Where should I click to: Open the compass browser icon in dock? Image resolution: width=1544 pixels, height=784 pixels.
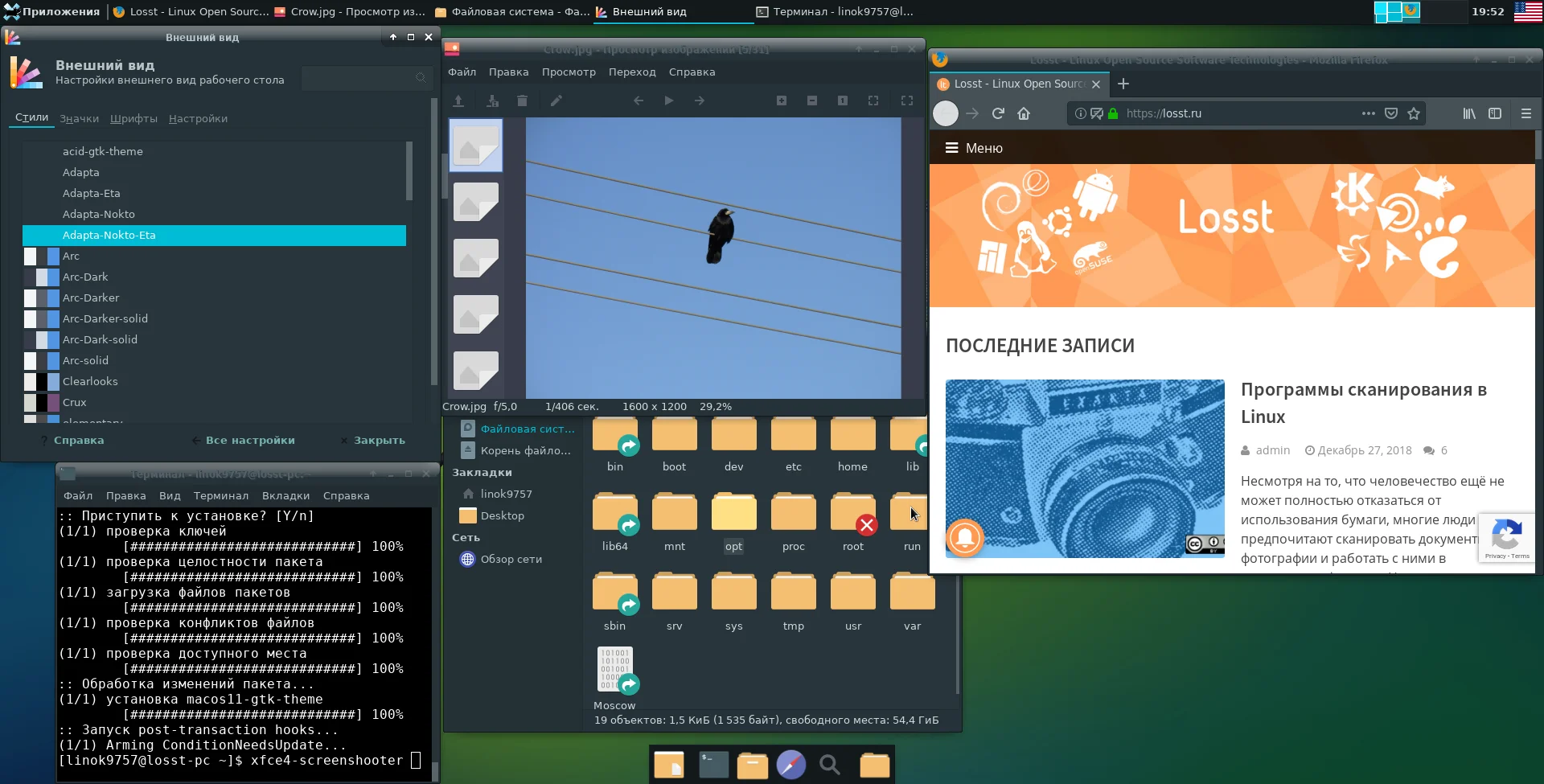[790, 764]
